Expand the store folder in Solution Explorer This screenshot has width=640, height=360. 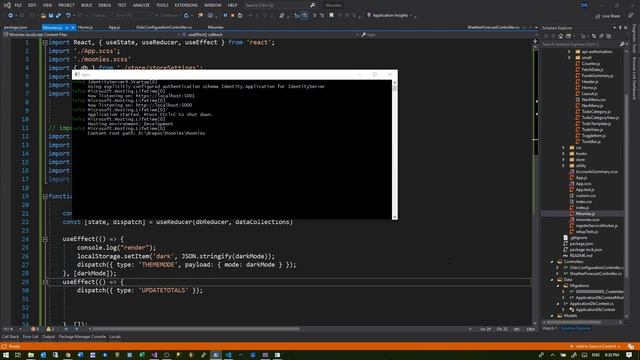click(x=564, y=160)
